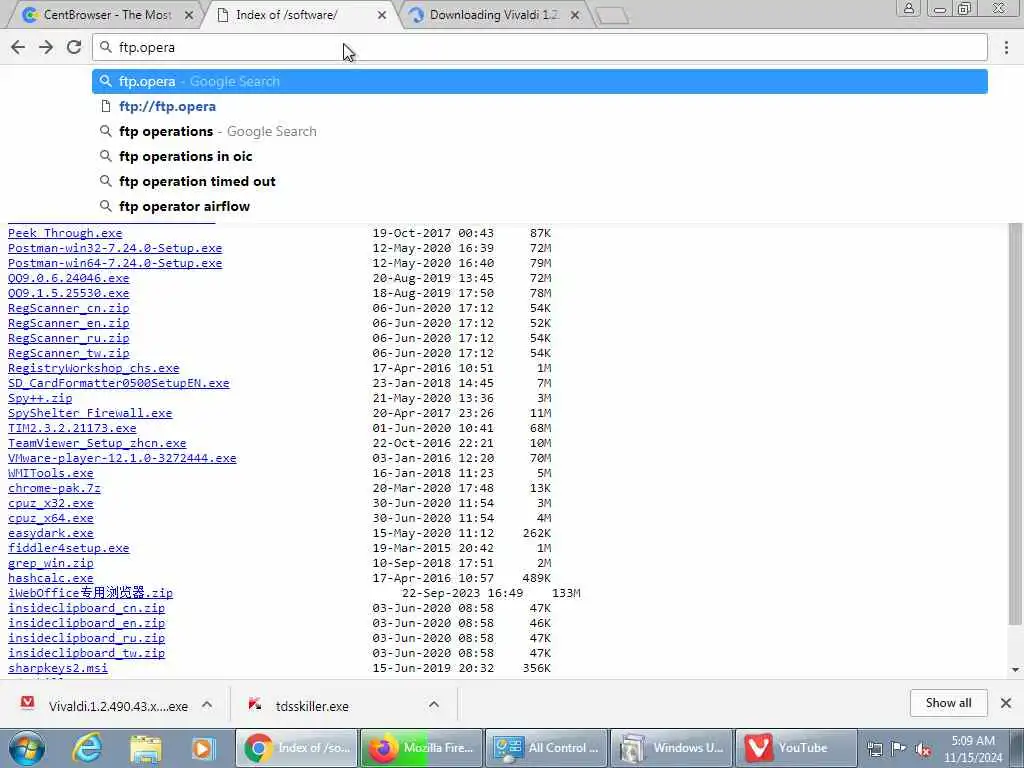
Task: Download insideclipboard_cn.zip
Action: coord(86,609)
